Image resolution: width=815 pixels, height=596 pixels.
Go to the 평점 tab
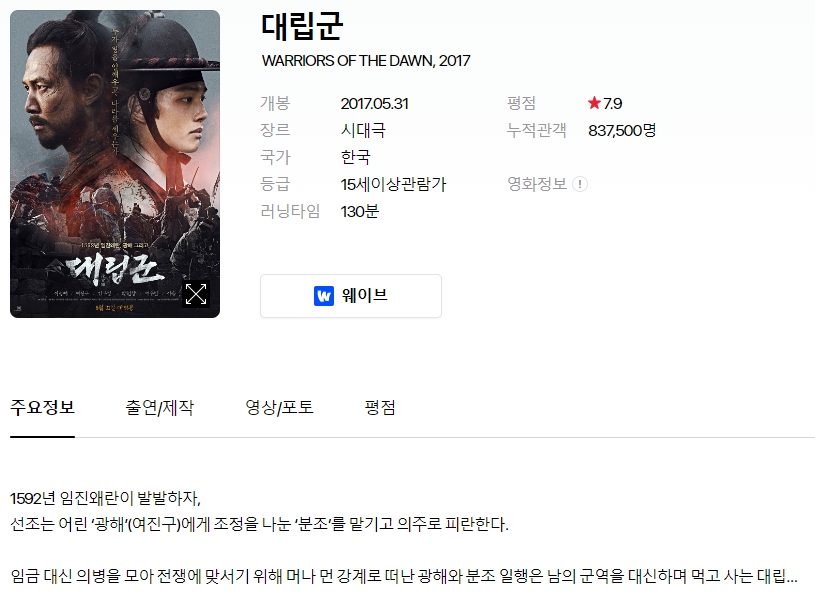pos(380,407)
